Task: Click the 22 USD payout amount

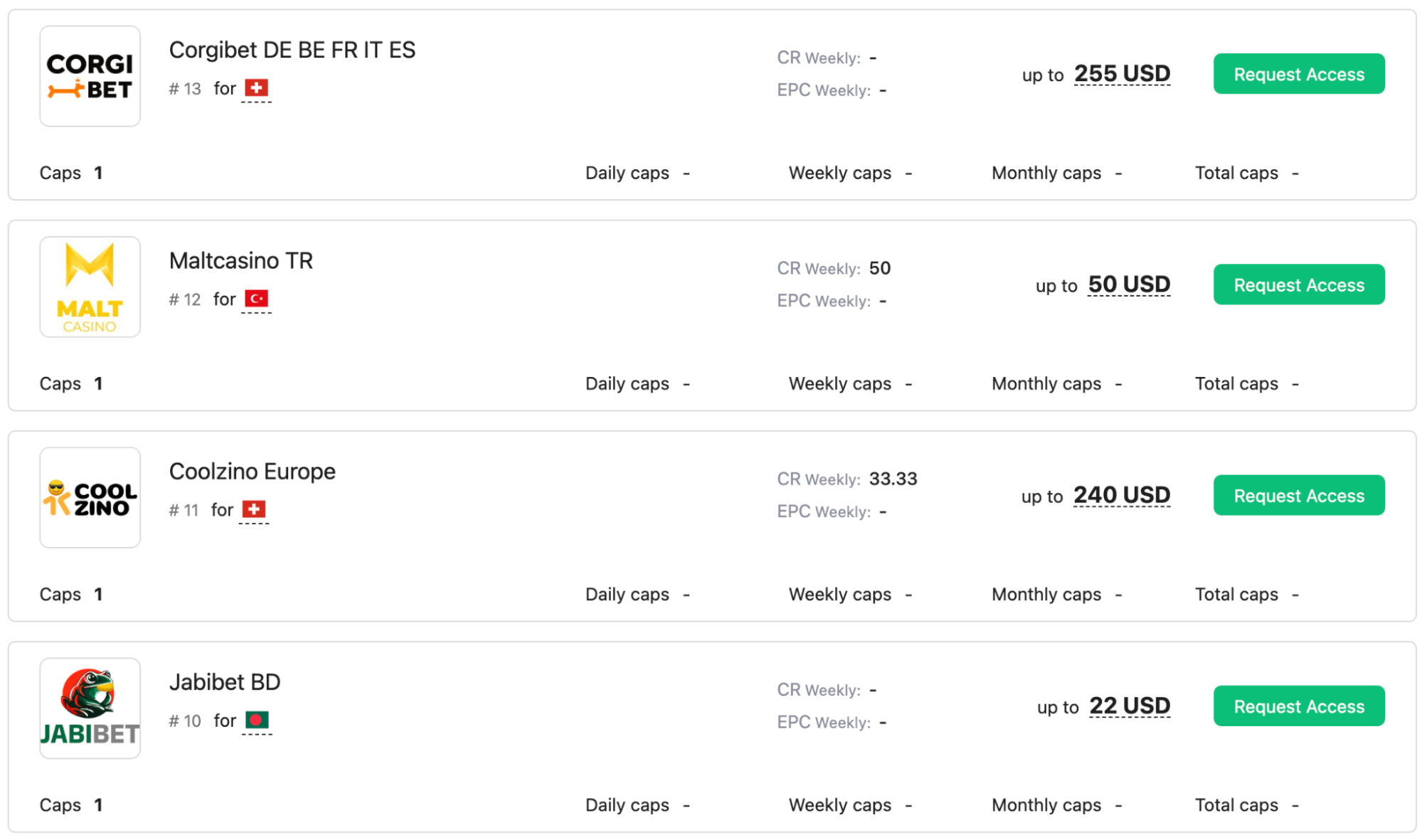Action: point(1130,705)
